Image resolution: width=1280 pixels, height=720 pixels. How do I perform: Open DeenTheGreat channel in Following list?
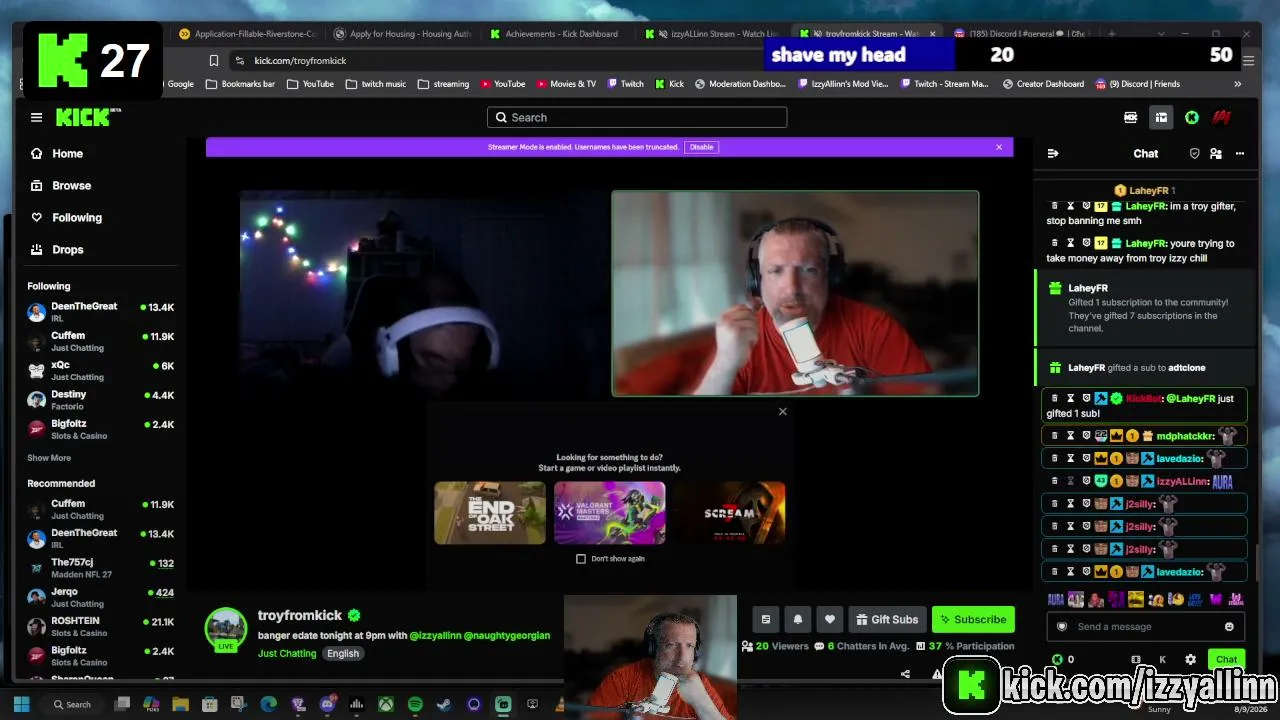click(x=100, y=312)
